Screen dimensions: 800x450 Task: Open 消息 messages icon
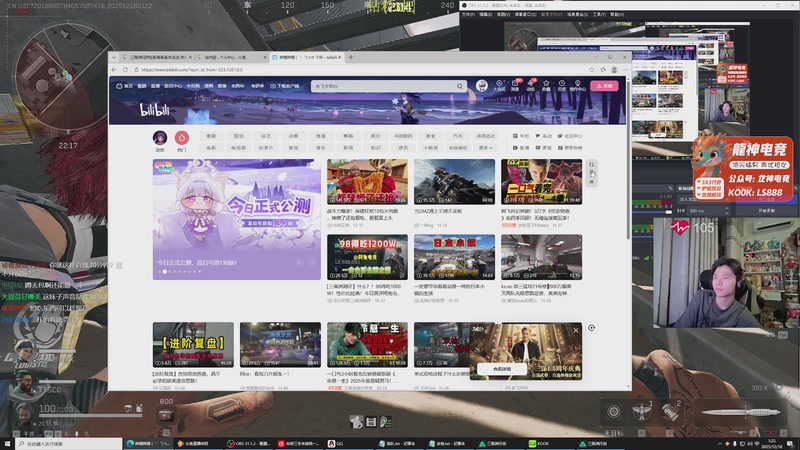pyautogui.click(x=515, y=85)
